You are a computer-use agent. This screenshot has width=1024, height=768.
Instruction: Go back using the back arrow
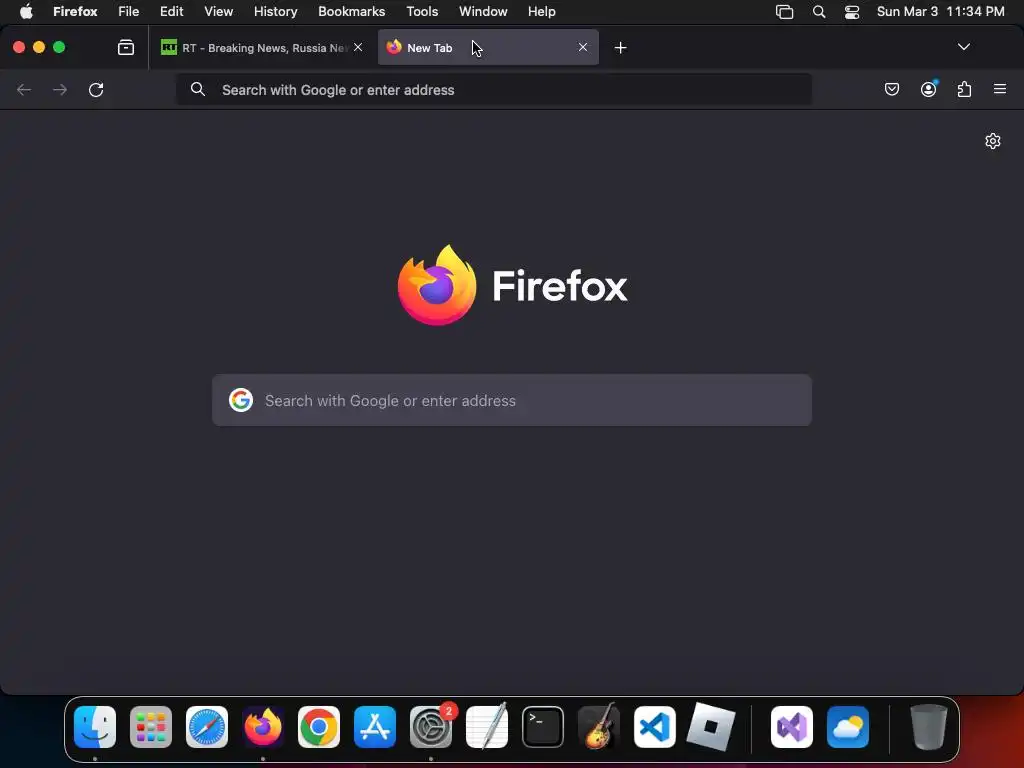[x=24, y=89]
